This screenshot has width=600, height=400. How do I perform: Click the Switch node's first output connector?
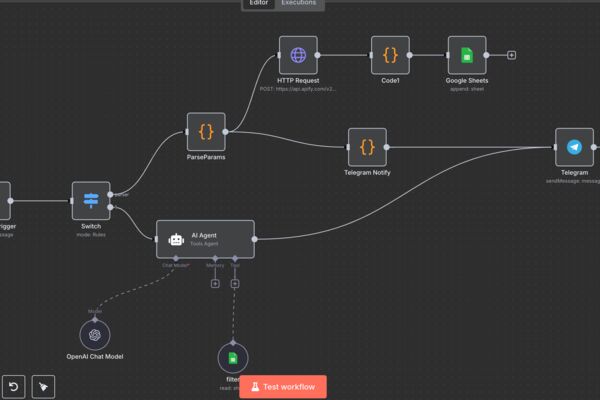tap(110, 194)
